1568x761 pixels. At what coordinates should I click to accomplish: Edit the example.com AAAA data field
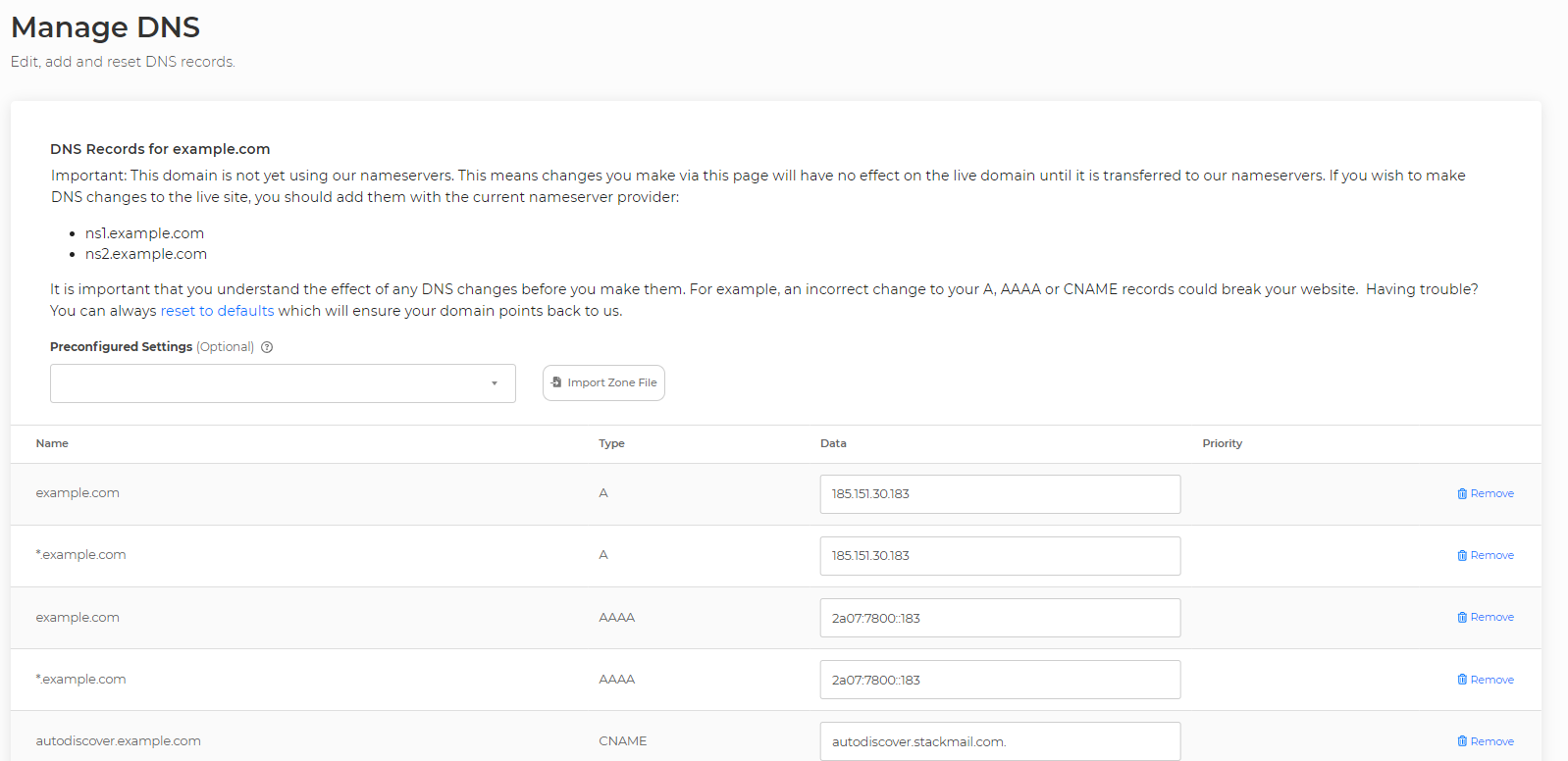(1000, 618)
